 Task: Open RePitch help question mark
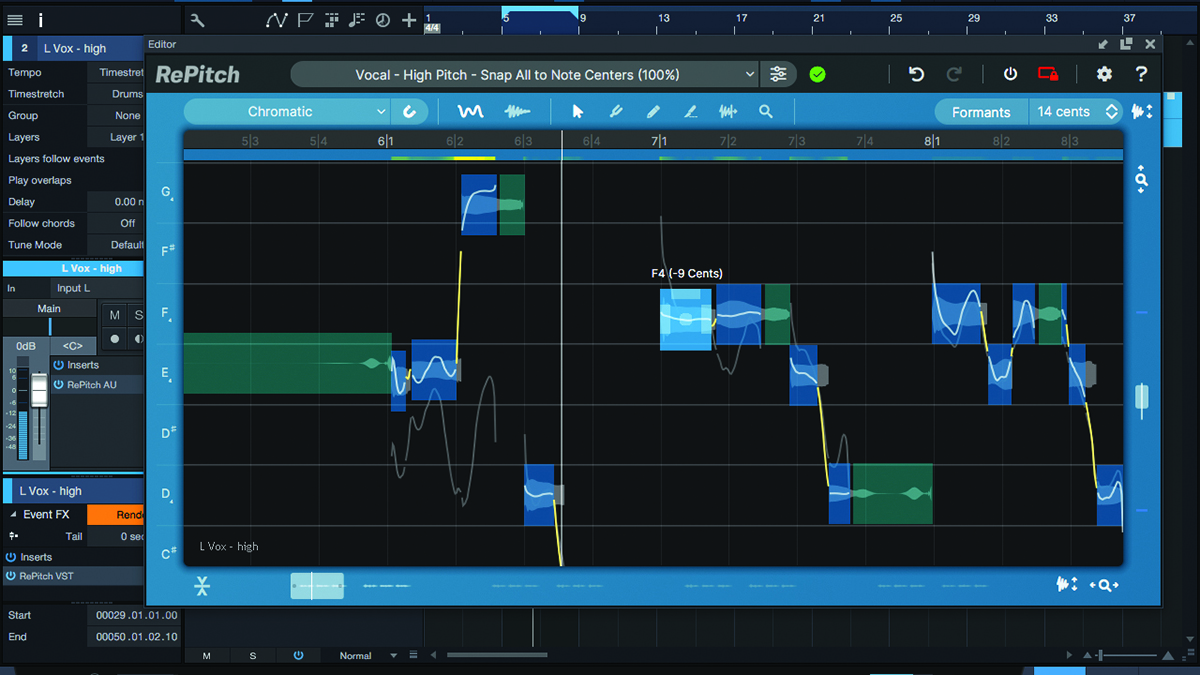click(x=1141, y=74)
